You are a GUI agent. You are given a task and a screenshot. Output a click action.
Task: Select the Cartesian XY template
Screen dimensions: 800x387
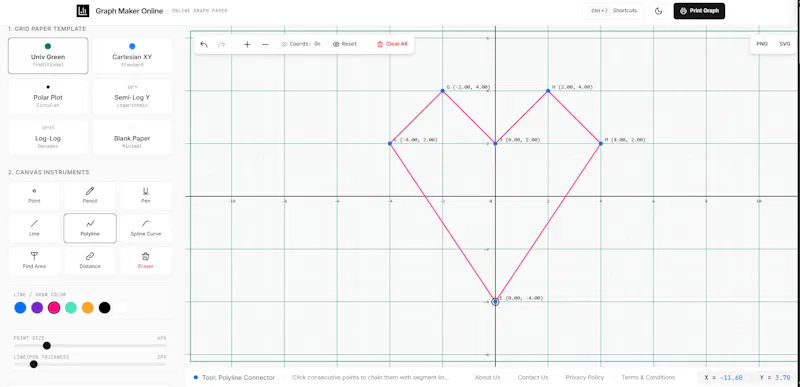coord(132,56)
